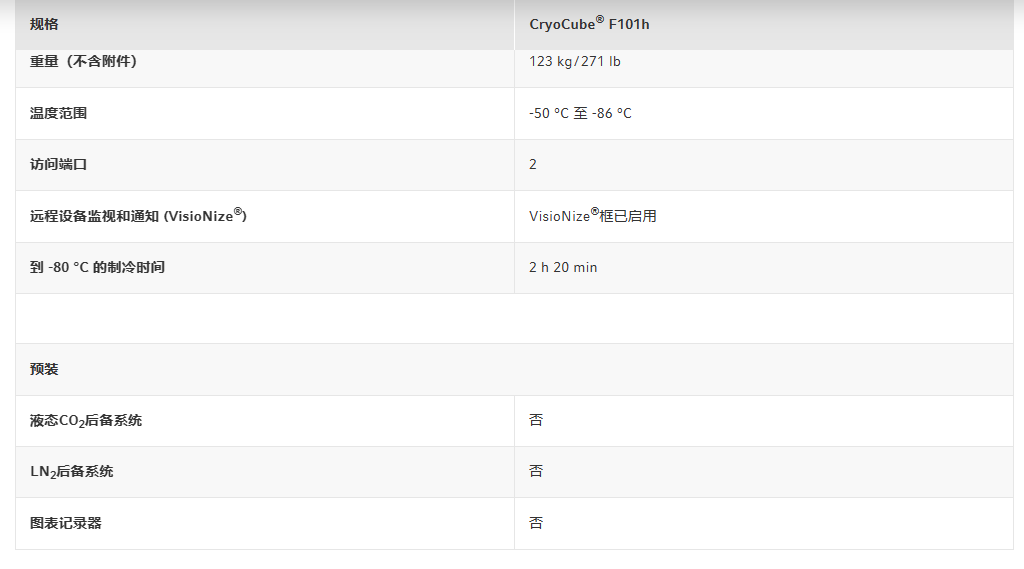The width and height of the screenshot is (1024, 569).
Task: Select the -50 °C 至 -86 °C value
Action: point(580,113)
